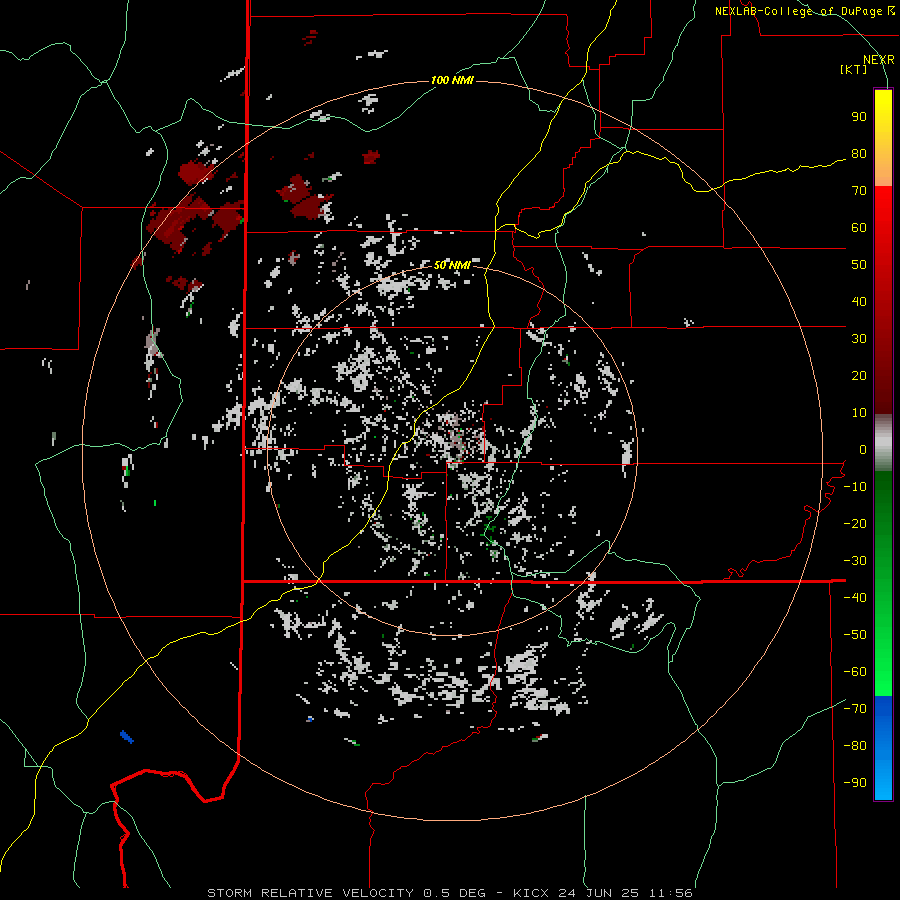
Task: Select the 50 NMI range ring label
Action: pos(452,265)
